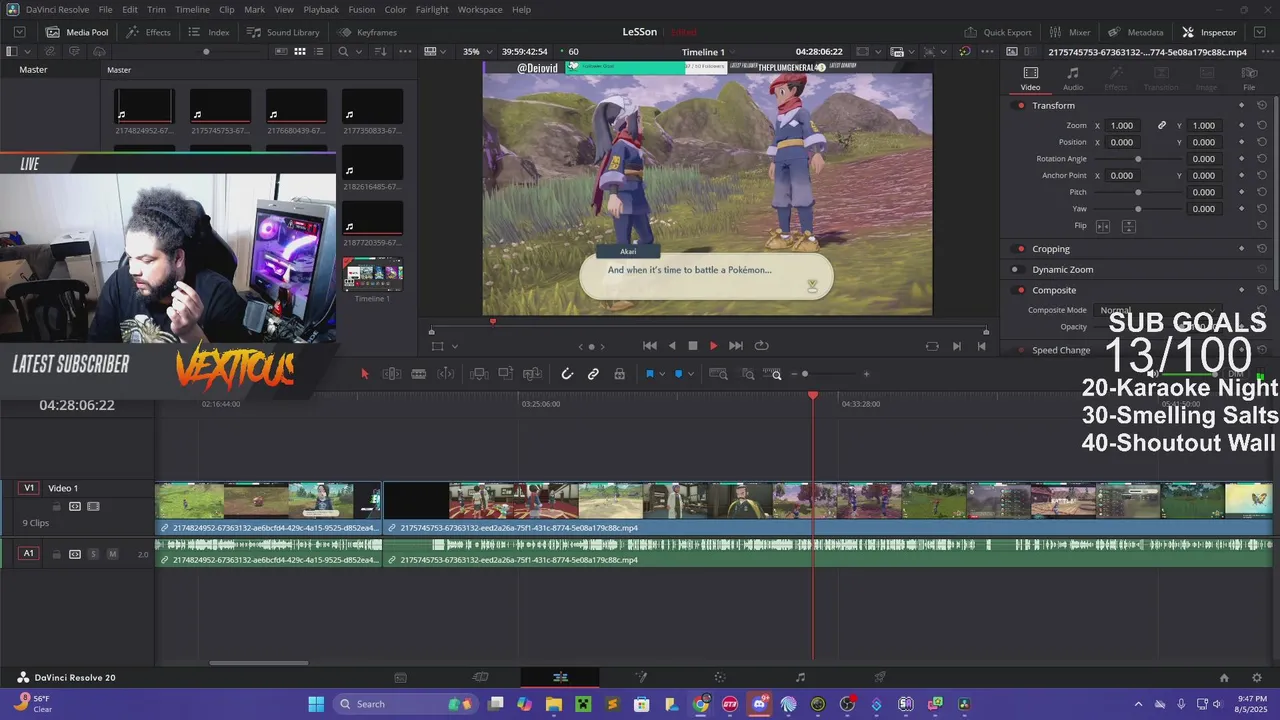Open the flag color dropdown arrow
Screen dimensions: 1280x720
point(661,375)
